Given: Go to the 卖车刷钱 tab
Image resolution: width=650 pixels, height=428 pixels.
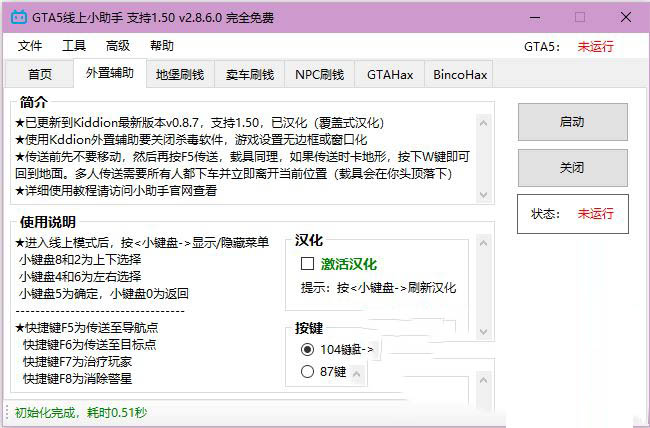Looking at the screenshot, I should coord(249,75).
